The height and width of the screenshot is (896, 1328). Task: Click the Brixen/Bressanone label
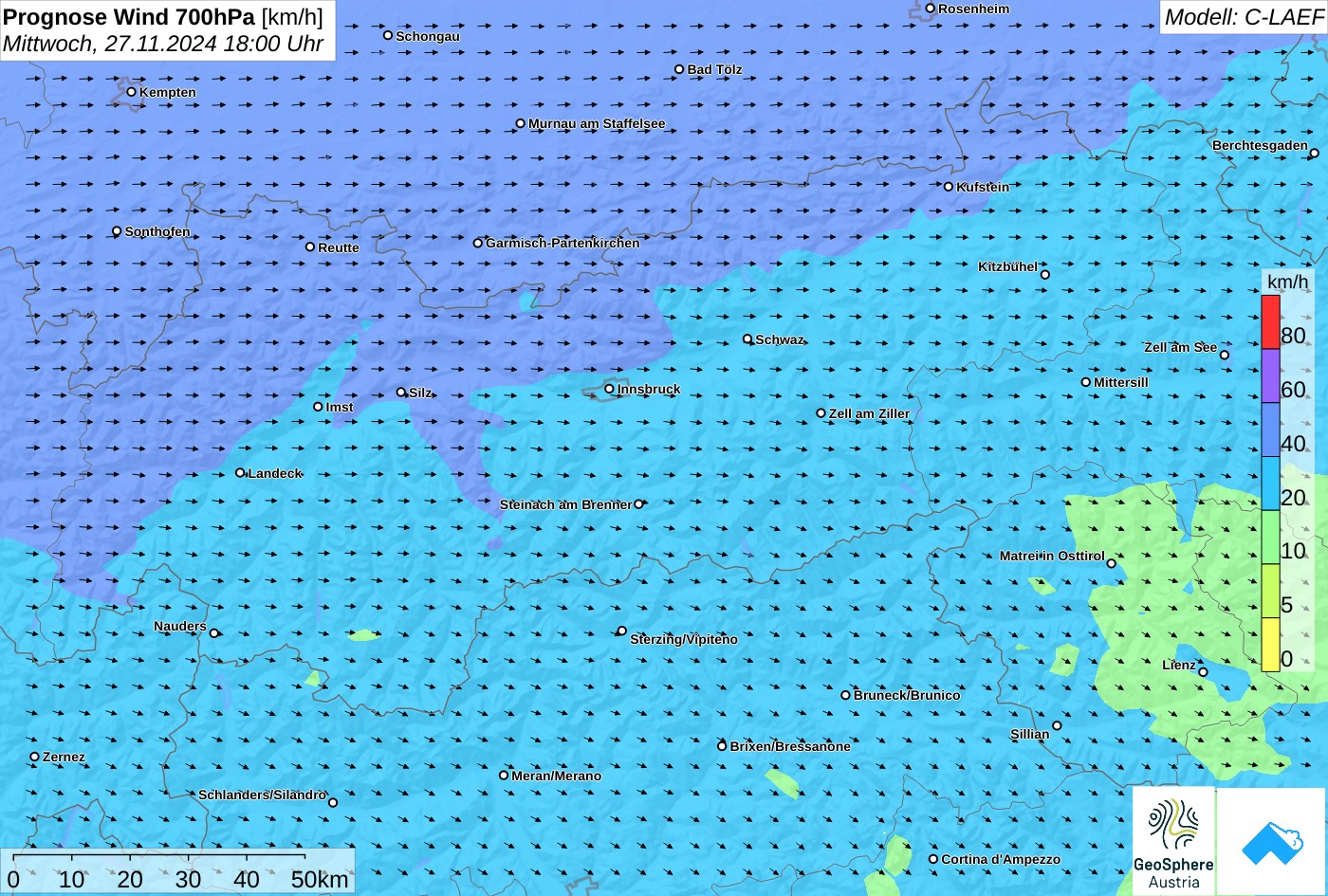790,746
